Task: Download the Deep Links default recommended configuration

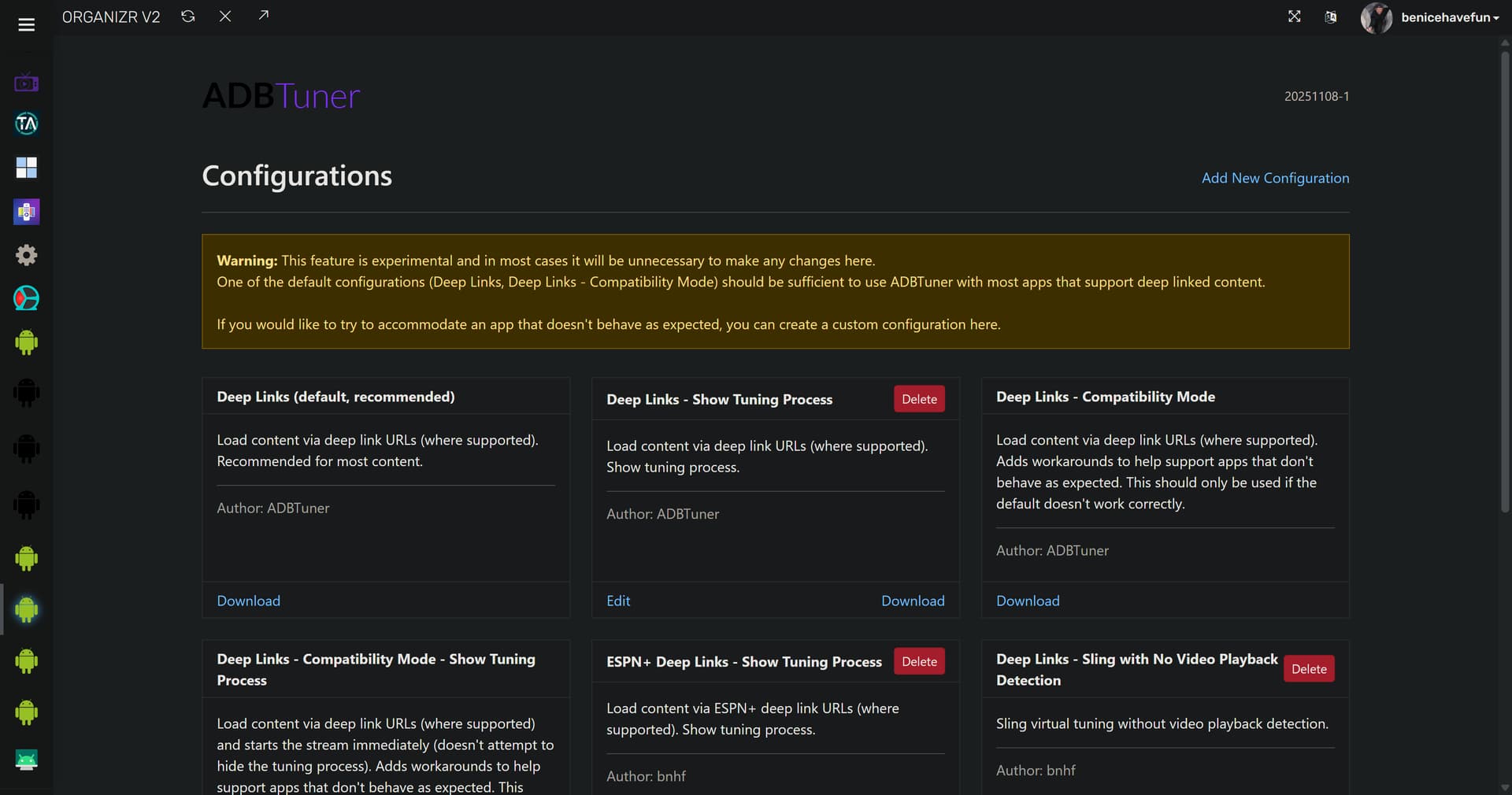Action: 248,601
